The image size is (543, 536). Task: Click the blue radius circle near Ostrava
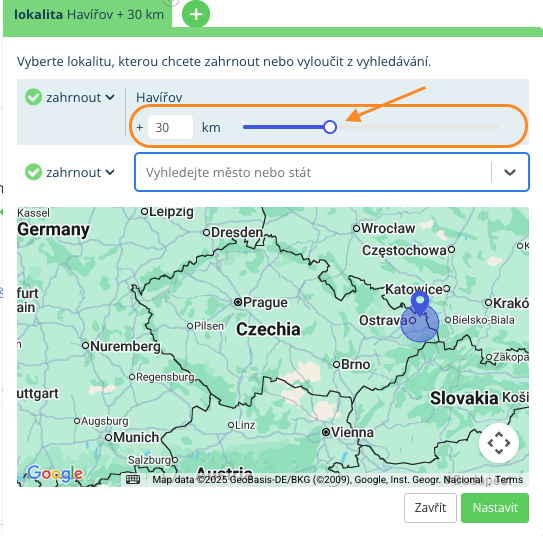coord(420,323)
